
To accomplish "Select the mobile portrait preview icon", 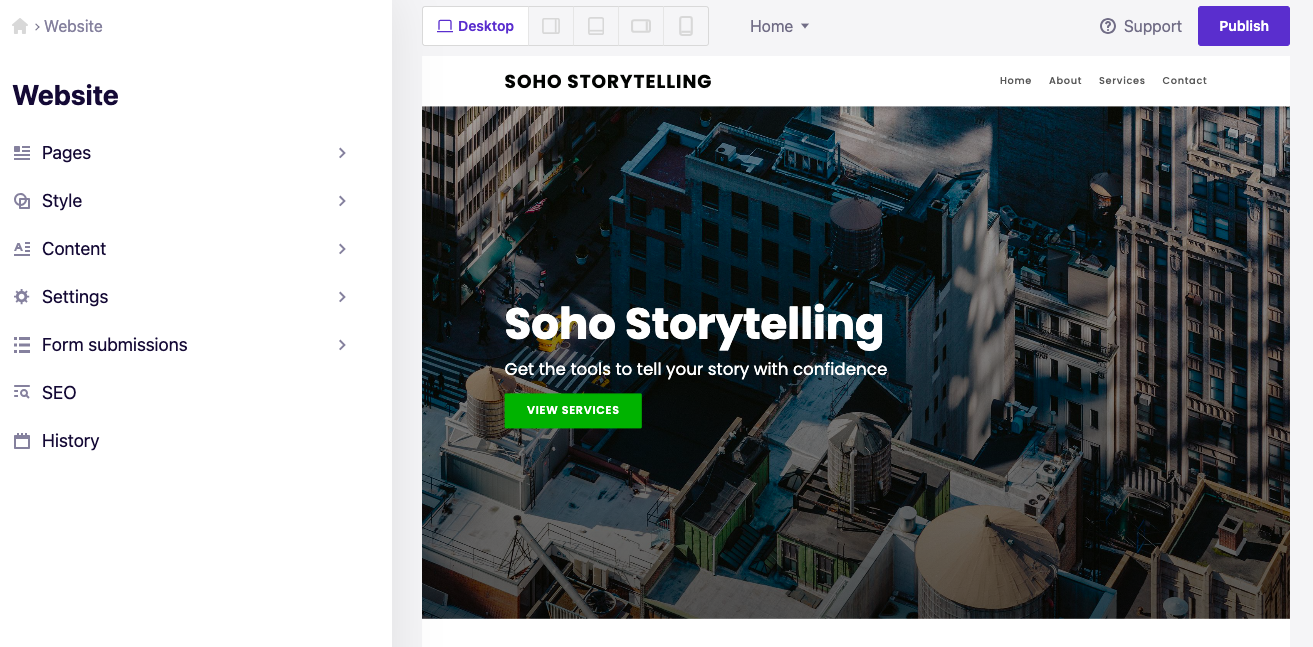I will [x=686, y=26].
